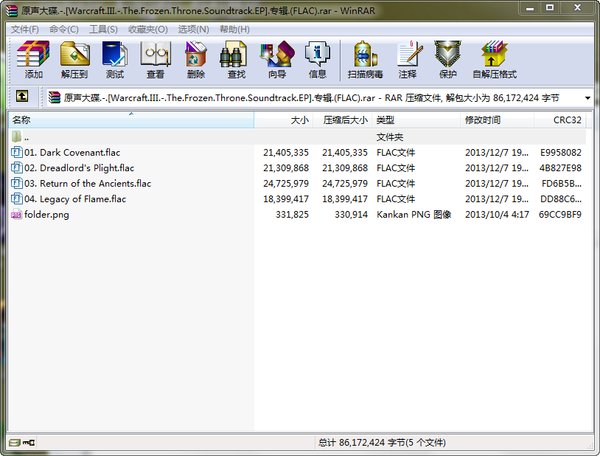
Task: Select file name 01. Dark Covenant.flac
Action: tap(72, 153)
